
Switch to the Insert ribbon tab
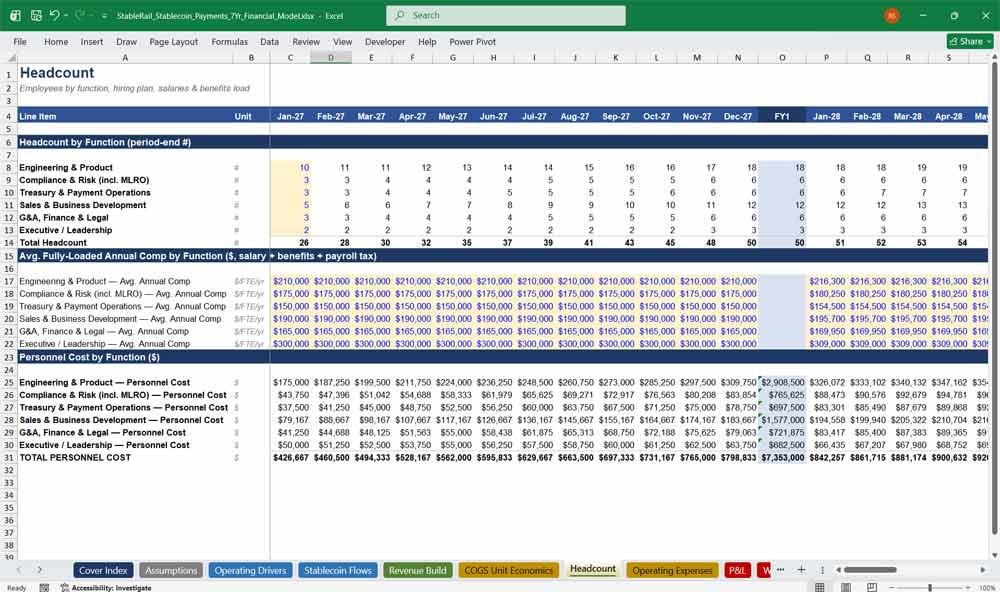[92, 41]
